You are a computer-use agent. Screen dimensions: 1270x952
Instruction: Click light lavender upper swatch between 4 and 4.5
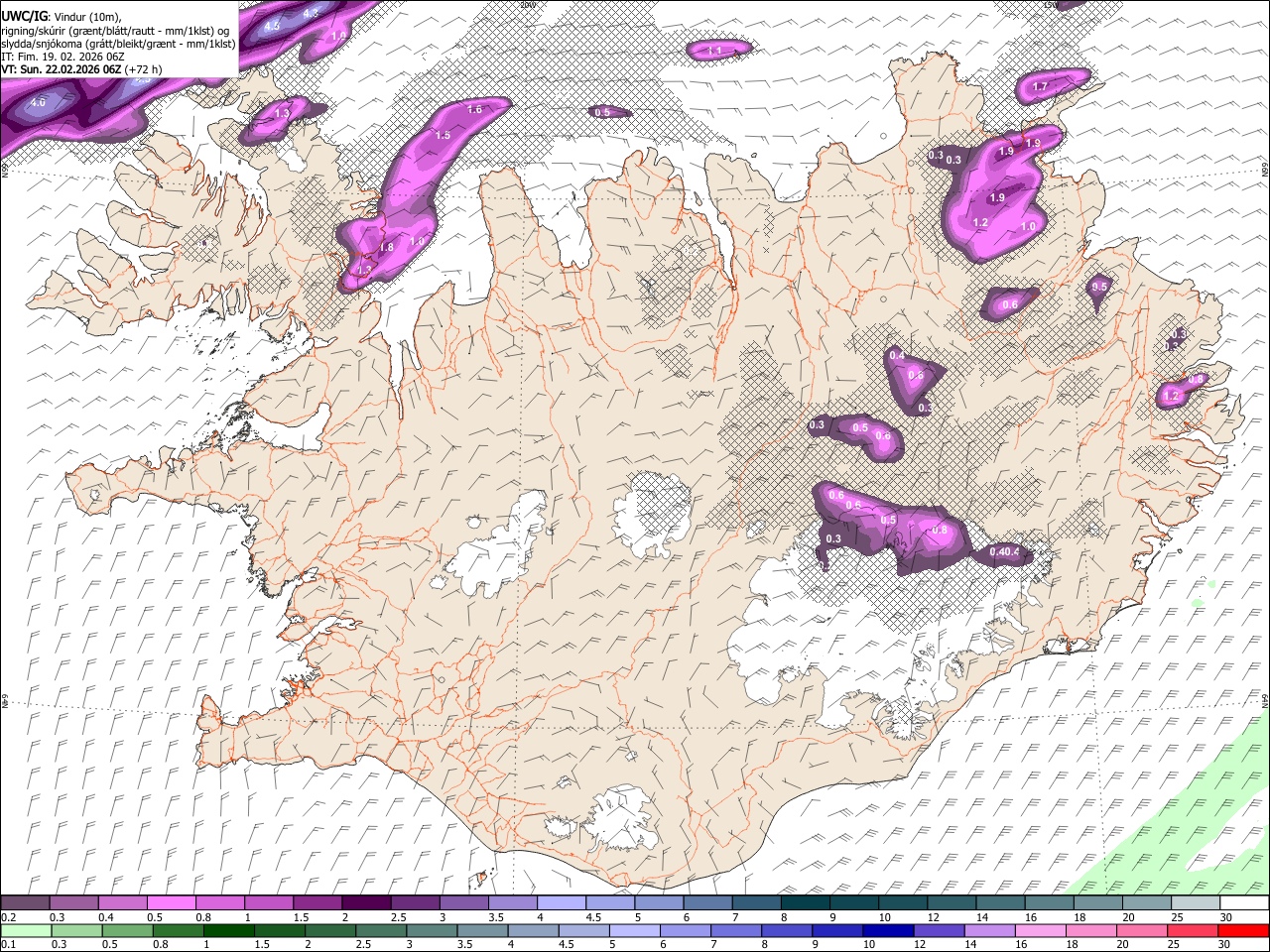point(562,903)
